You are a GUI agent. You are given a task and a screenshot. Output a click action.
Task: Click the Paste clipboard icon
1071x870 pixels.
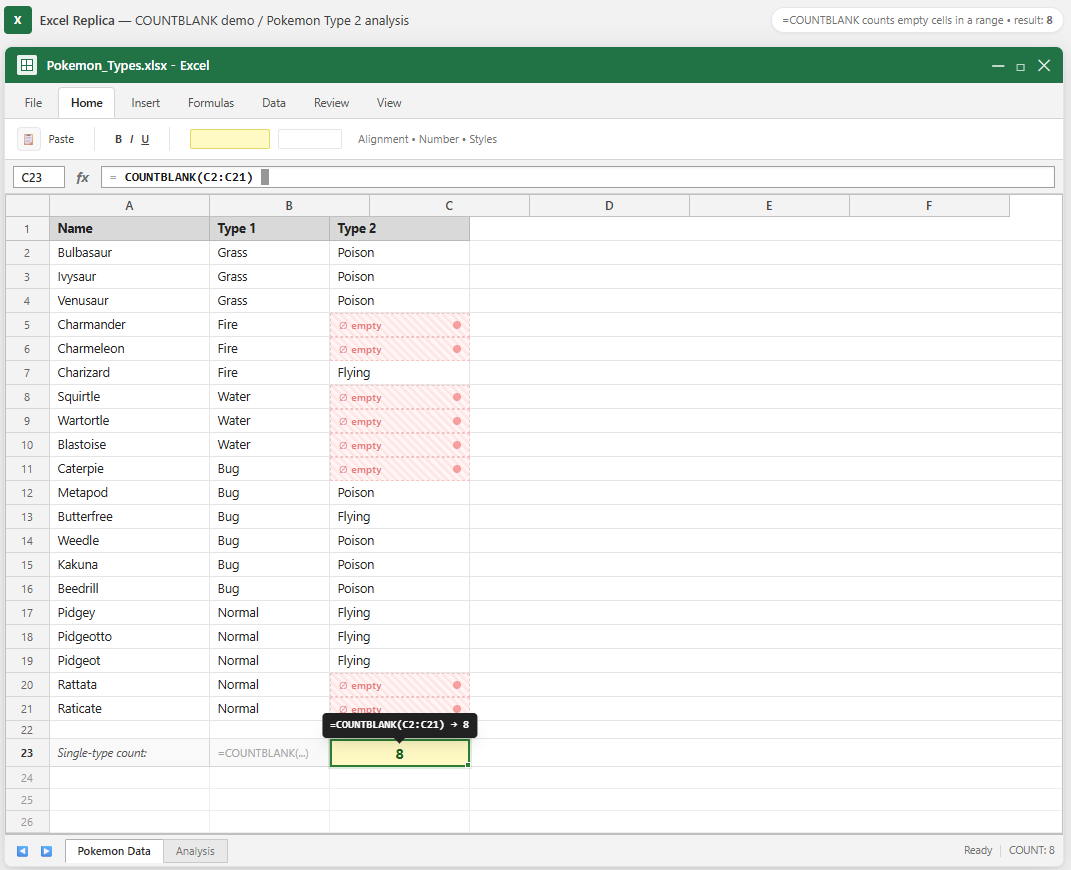(29, 139)
